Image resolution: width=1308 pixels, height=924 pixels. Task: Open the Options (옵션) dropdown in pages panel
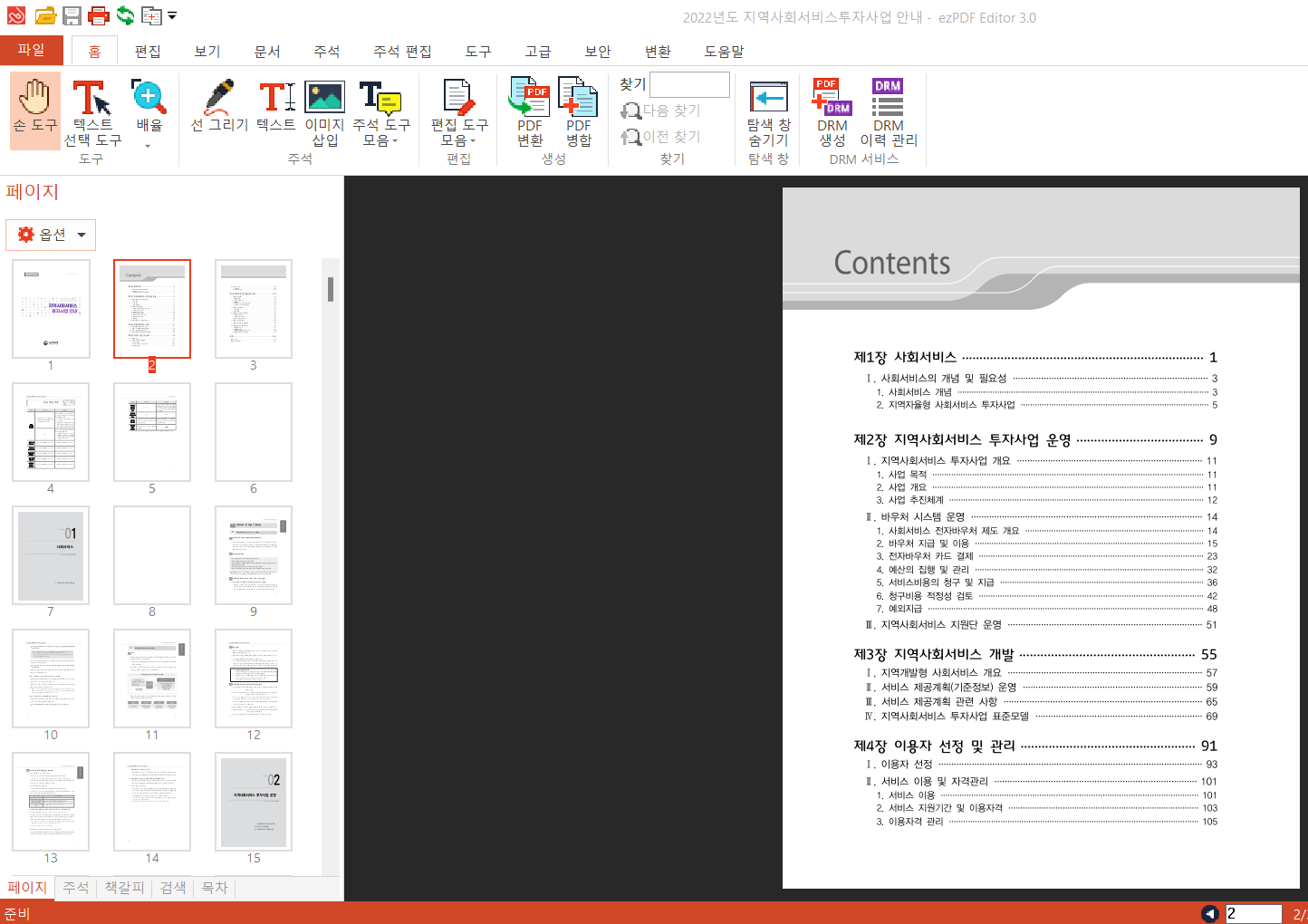coord(51,235)
